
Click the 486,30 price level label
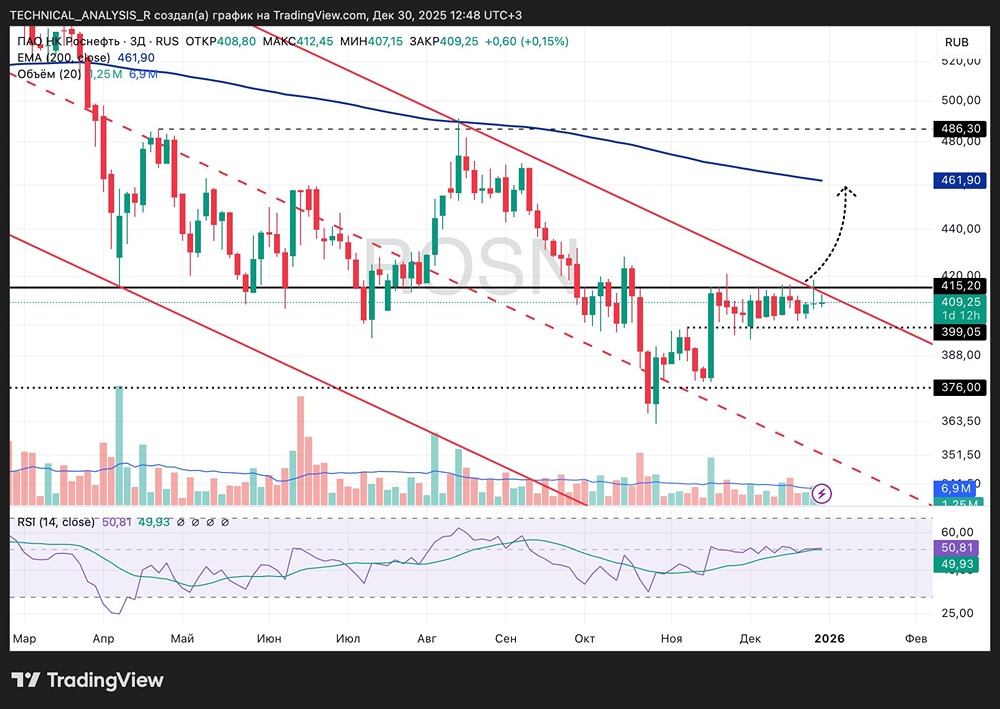[x=960, y=129]
